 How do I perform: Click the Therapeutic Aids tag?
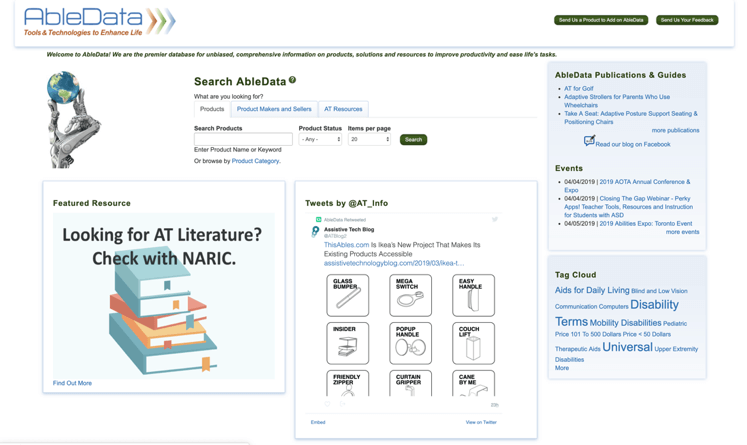tap(577, 349)
